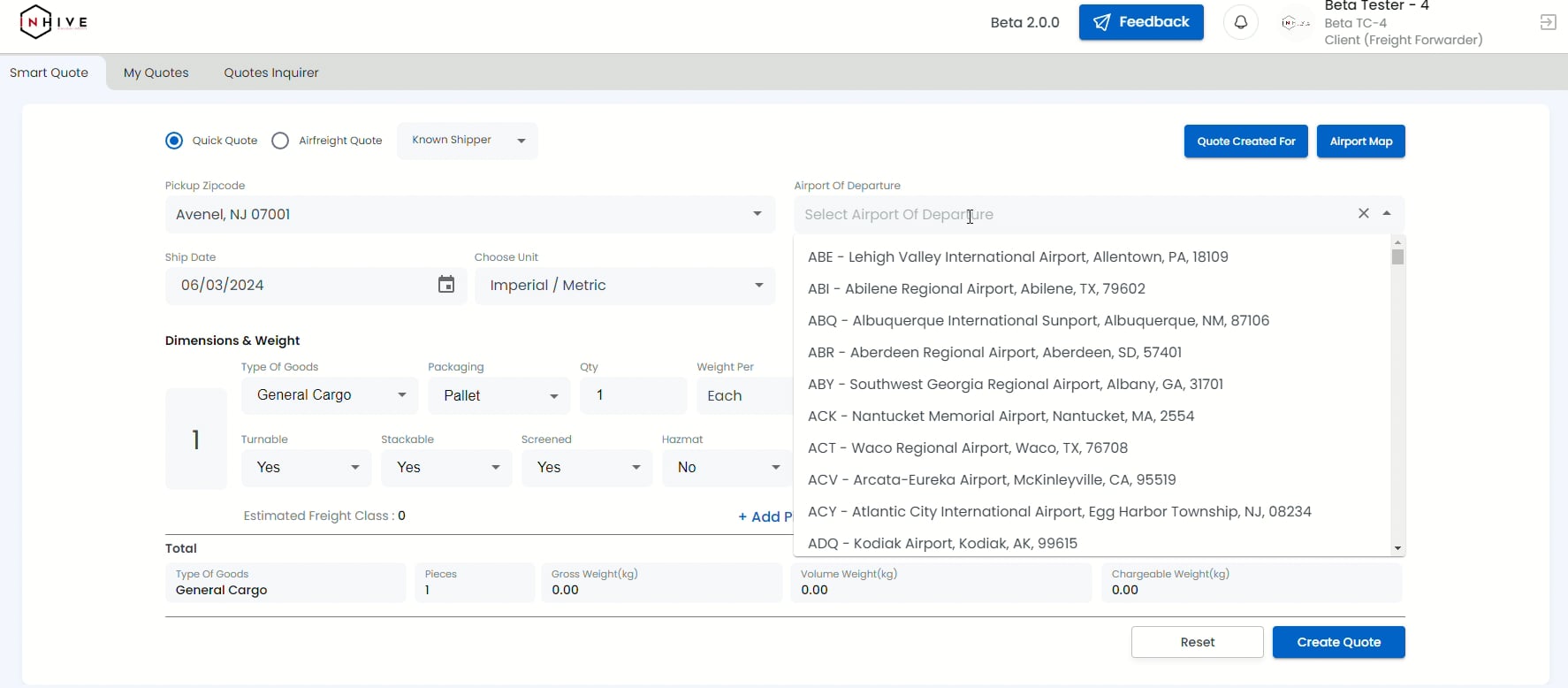
Task: Open the Packaging Pallet dropdown
Action: (499, 395)
